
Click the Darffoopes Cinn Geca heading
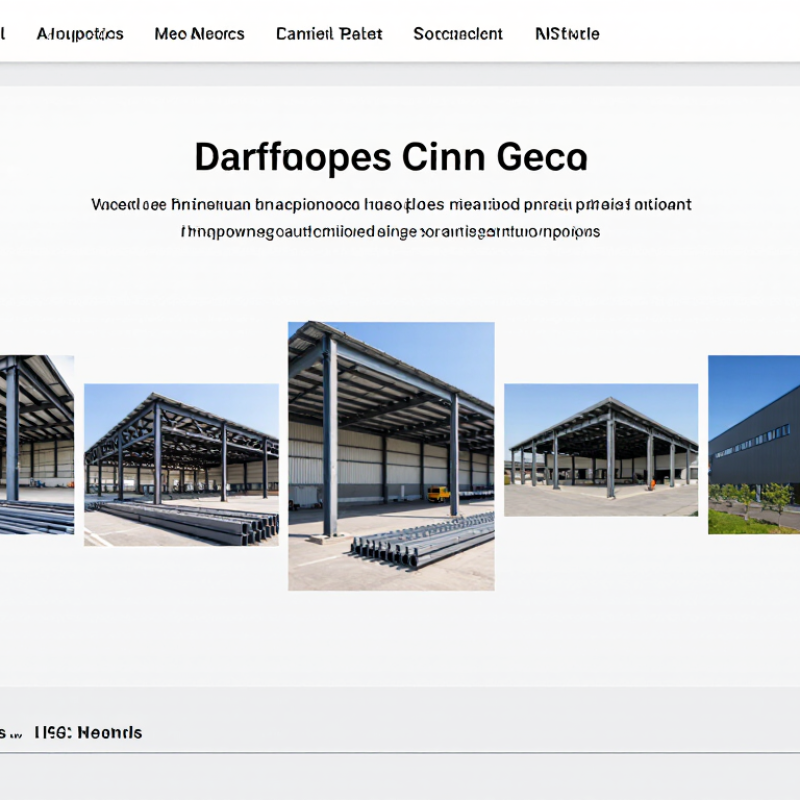[391, 157]
